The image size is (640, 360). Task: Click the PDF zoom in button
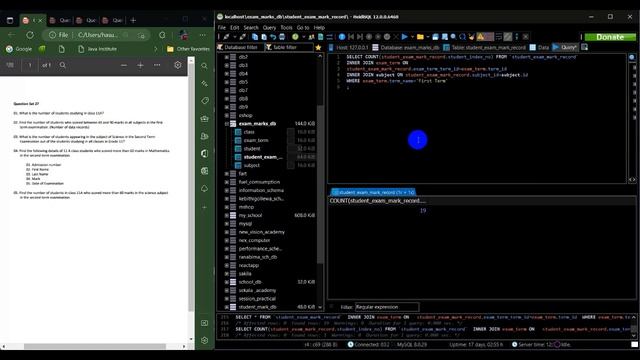(140, 65)
